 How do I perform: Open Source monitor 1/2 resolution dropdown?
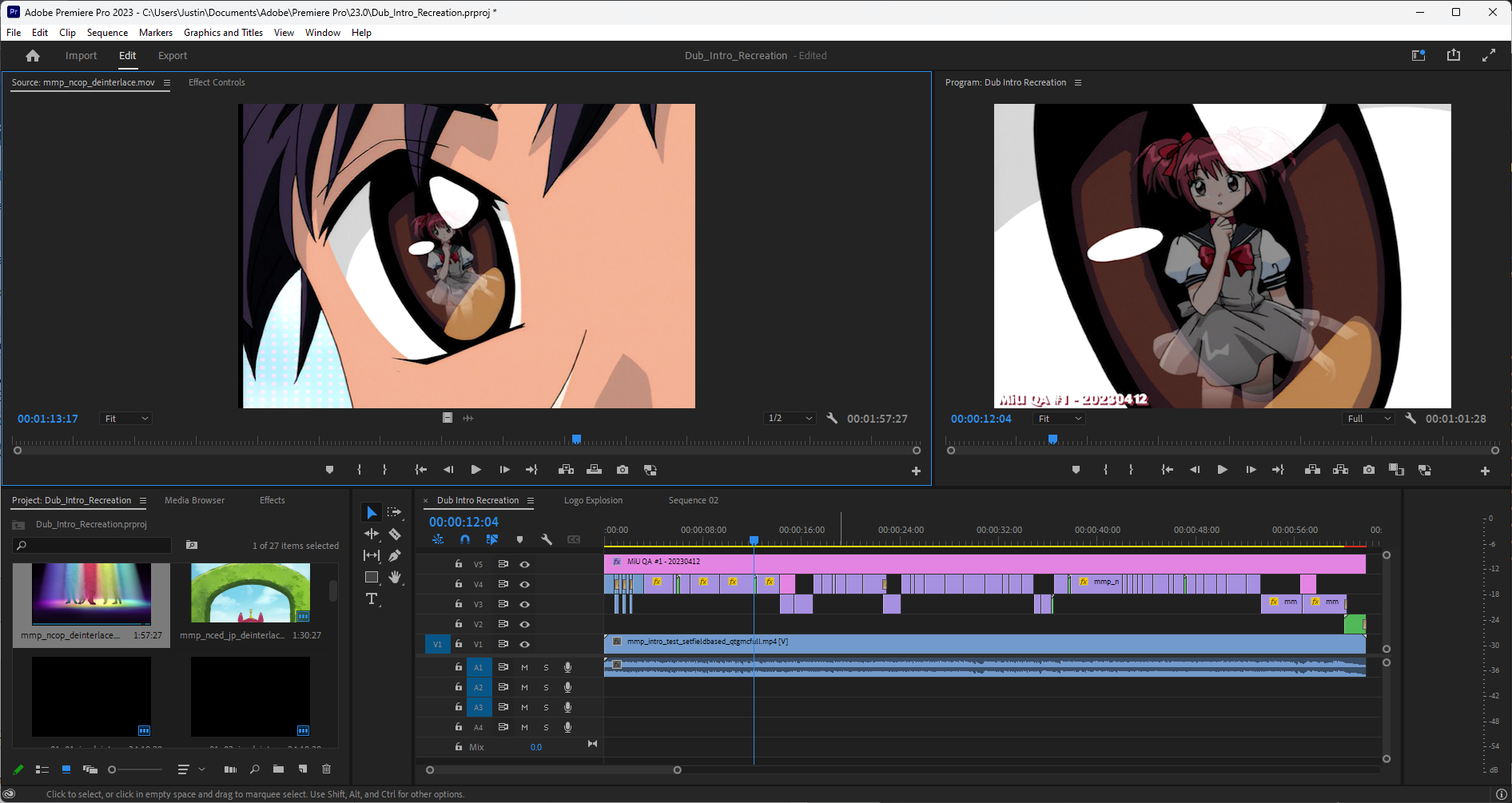790,419
